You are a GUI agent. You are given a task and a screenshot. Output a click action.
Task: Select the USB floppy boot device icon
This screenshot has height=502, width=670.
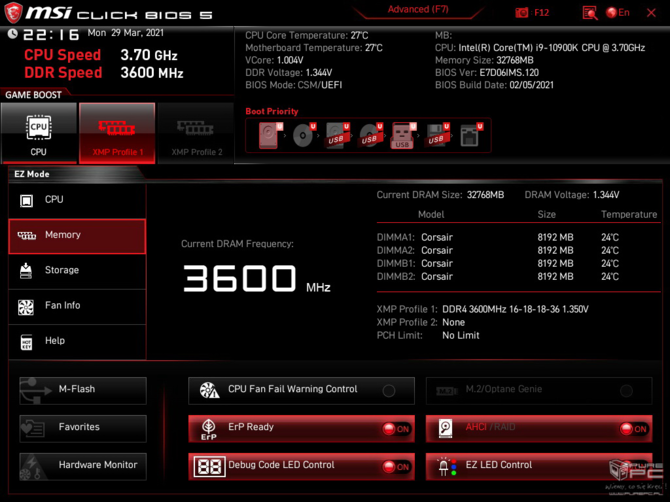click(x=436, y=135)
